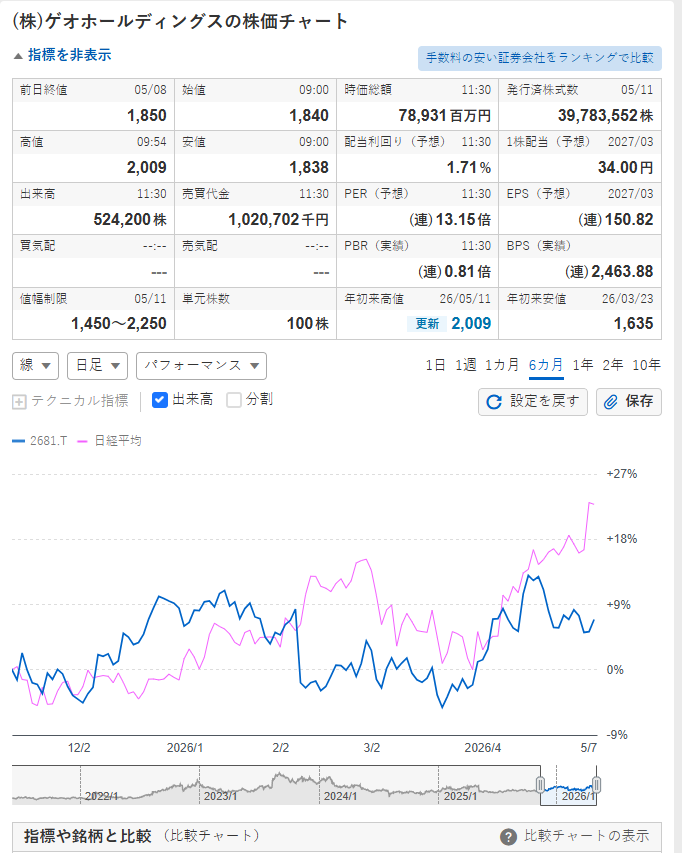Click 配当利回り value 1.71%
The image size is (682, 853).
pos(469,167)
